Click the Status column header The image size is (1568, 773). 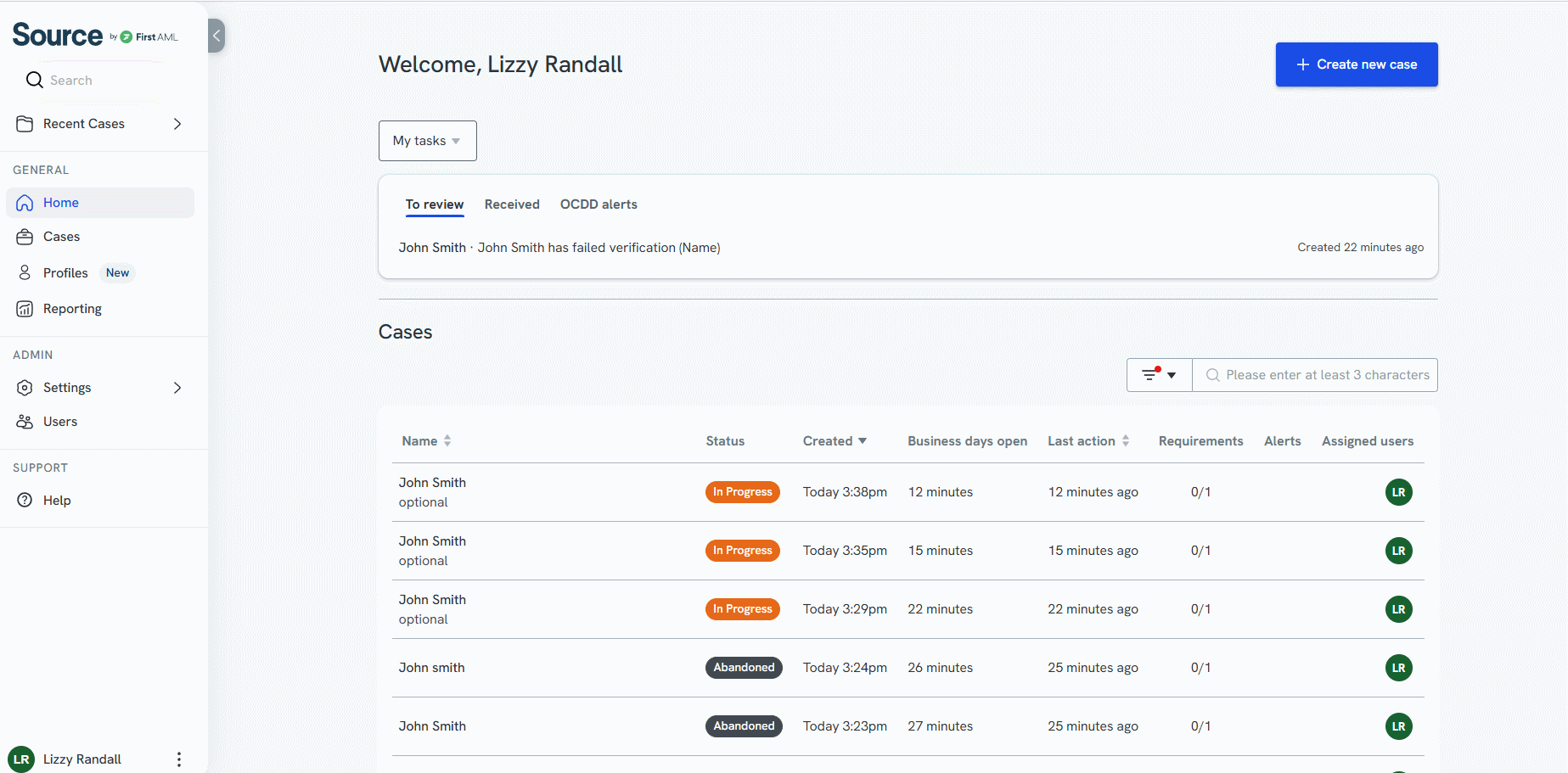point(725,441)
